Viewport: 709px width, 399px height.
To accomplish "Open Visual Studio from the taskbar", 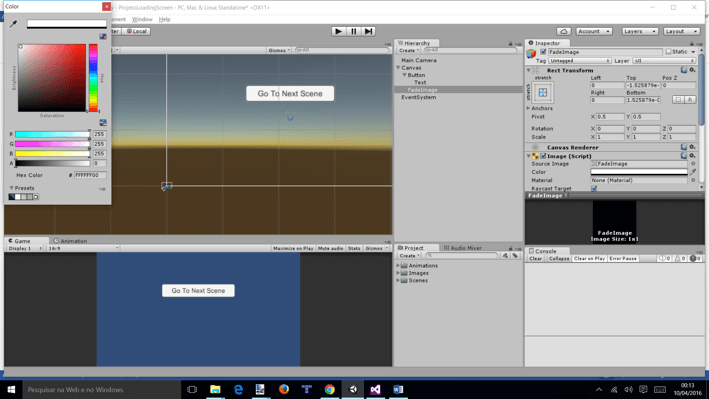I will (375, 389).
